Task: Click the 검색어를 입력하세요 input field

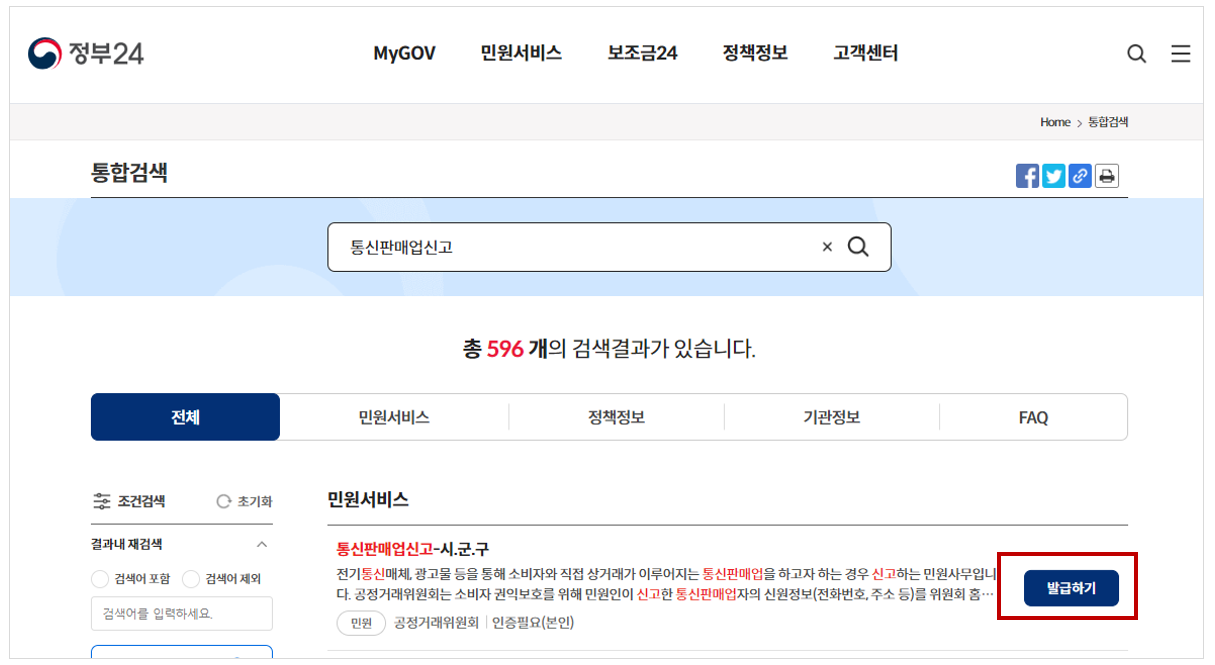Action: (x=181, y=613)
